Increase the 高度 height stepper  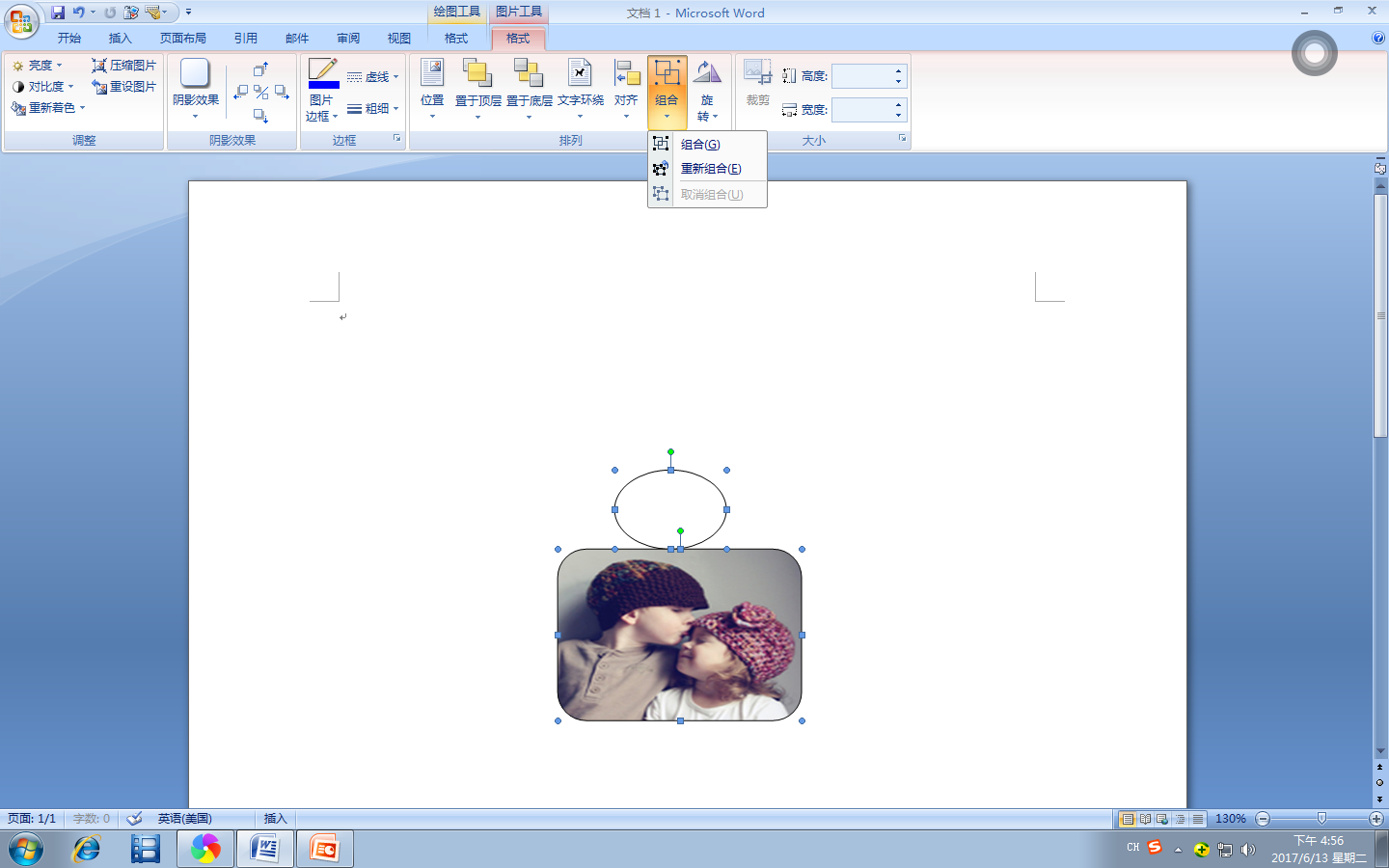(898, 70)
